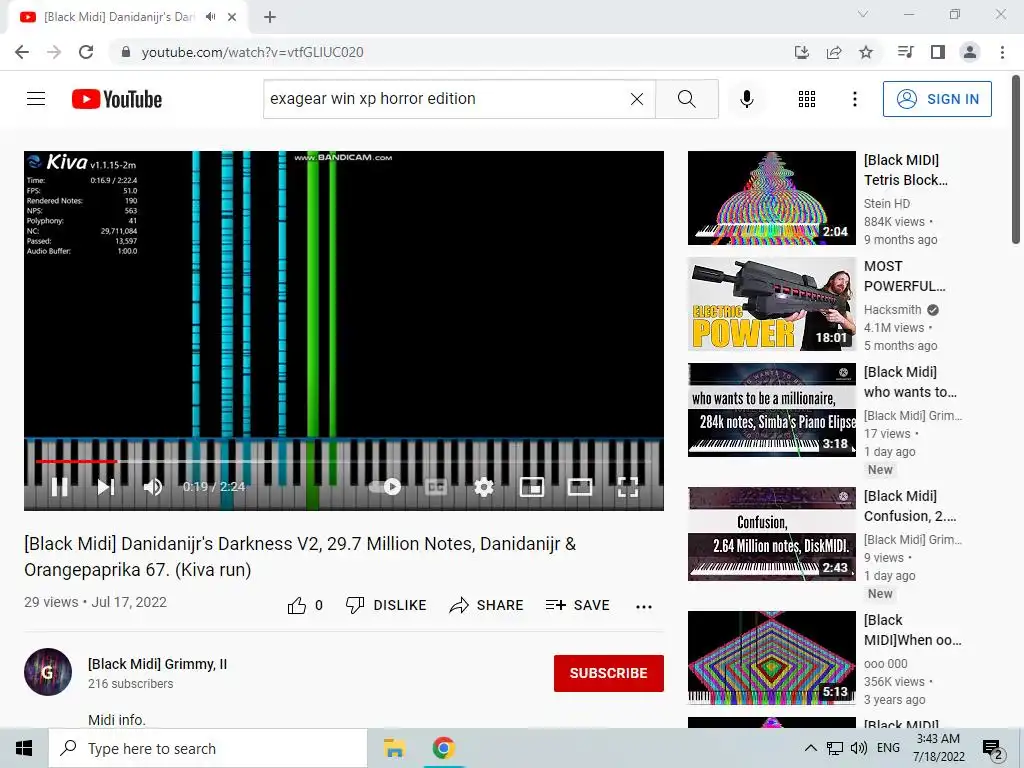Clear the search box text

(x=637, y=99)
